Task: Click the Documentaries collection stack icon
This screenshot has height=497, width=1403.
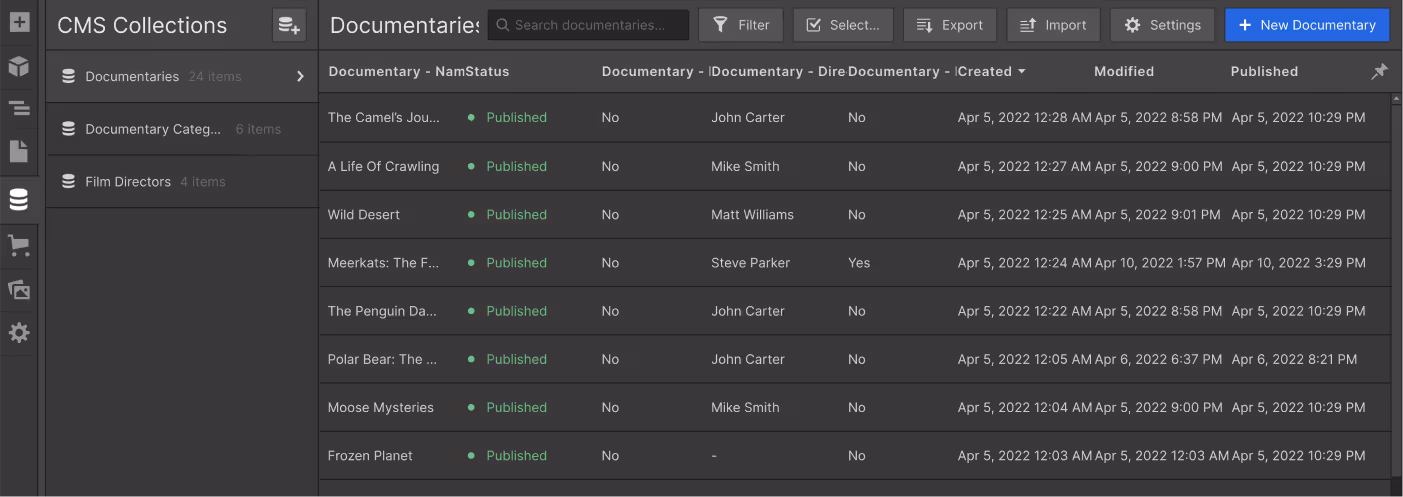Action: [x=68, y=77]
